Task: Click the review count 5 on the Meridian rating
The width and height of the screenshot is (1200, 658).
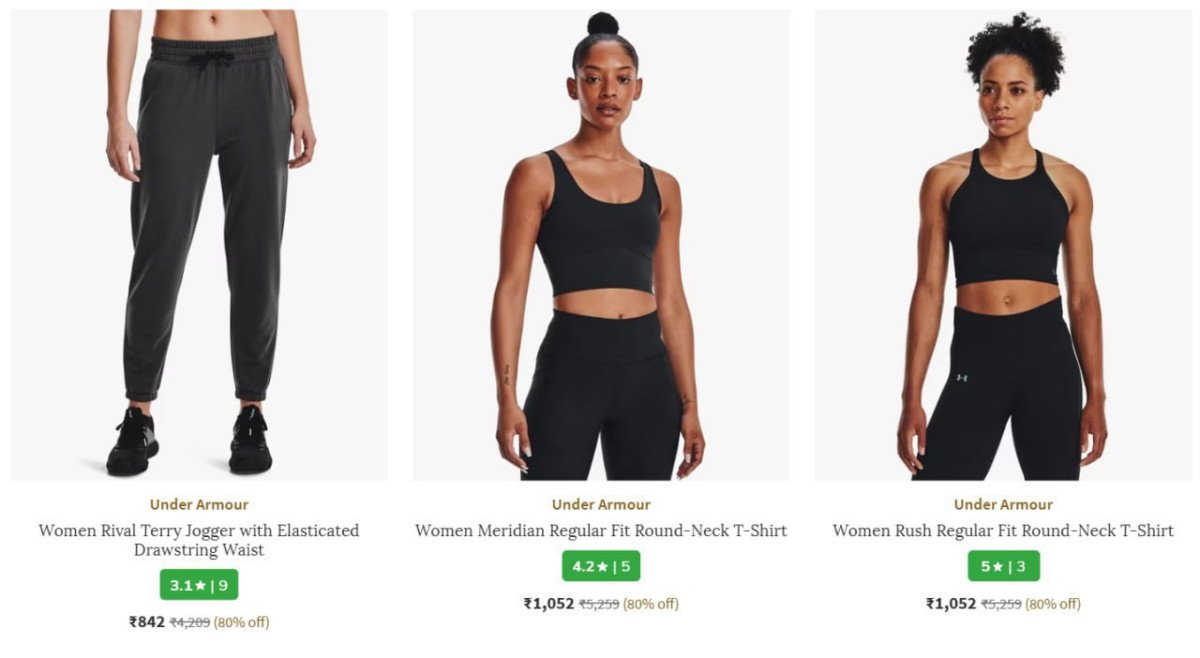Action: pyautogui.click(x=626, y=567)
